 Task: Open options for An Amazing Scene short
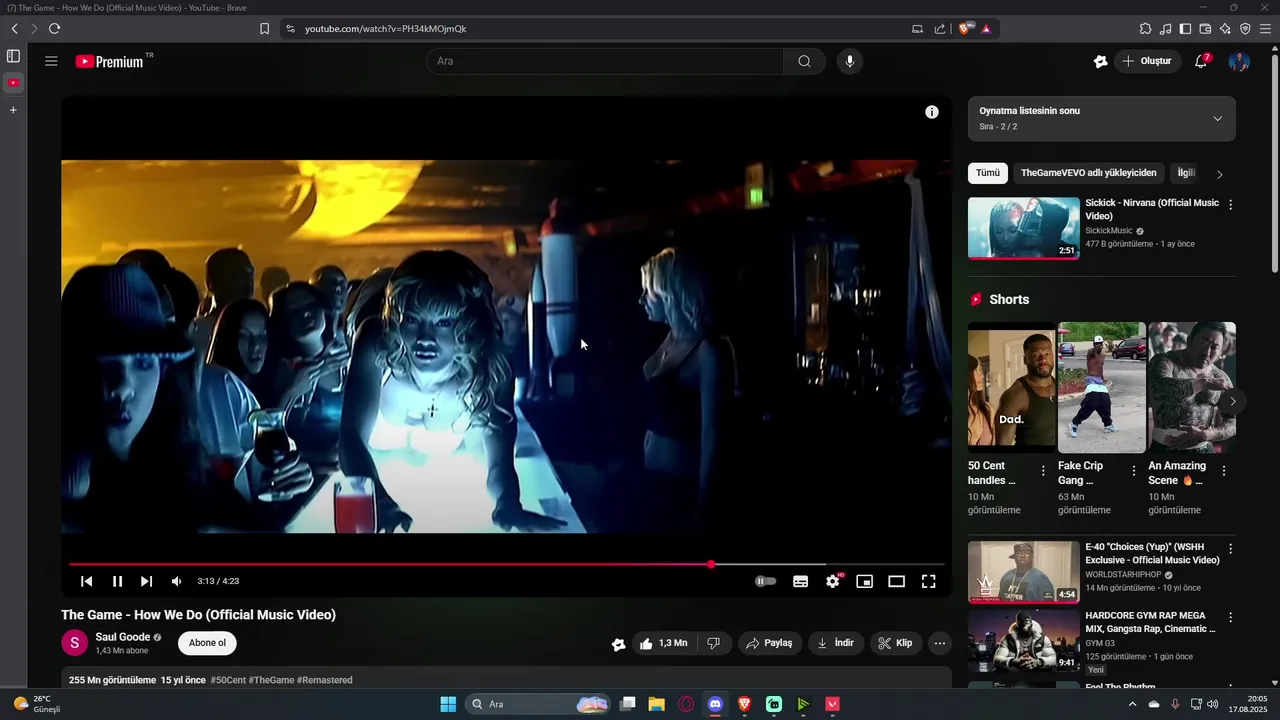[1223, 470]
